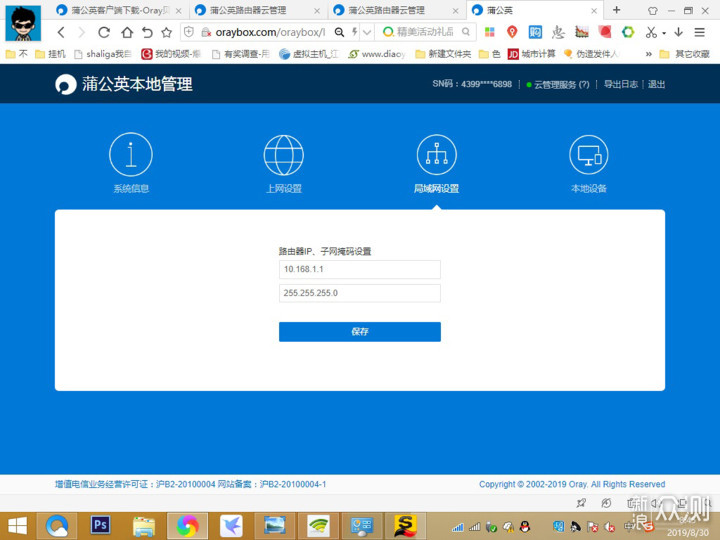The width and height of the screenshot is (720, 540).
Task: Click the undo restore closed tab arrow
Action: click(147, 32)
